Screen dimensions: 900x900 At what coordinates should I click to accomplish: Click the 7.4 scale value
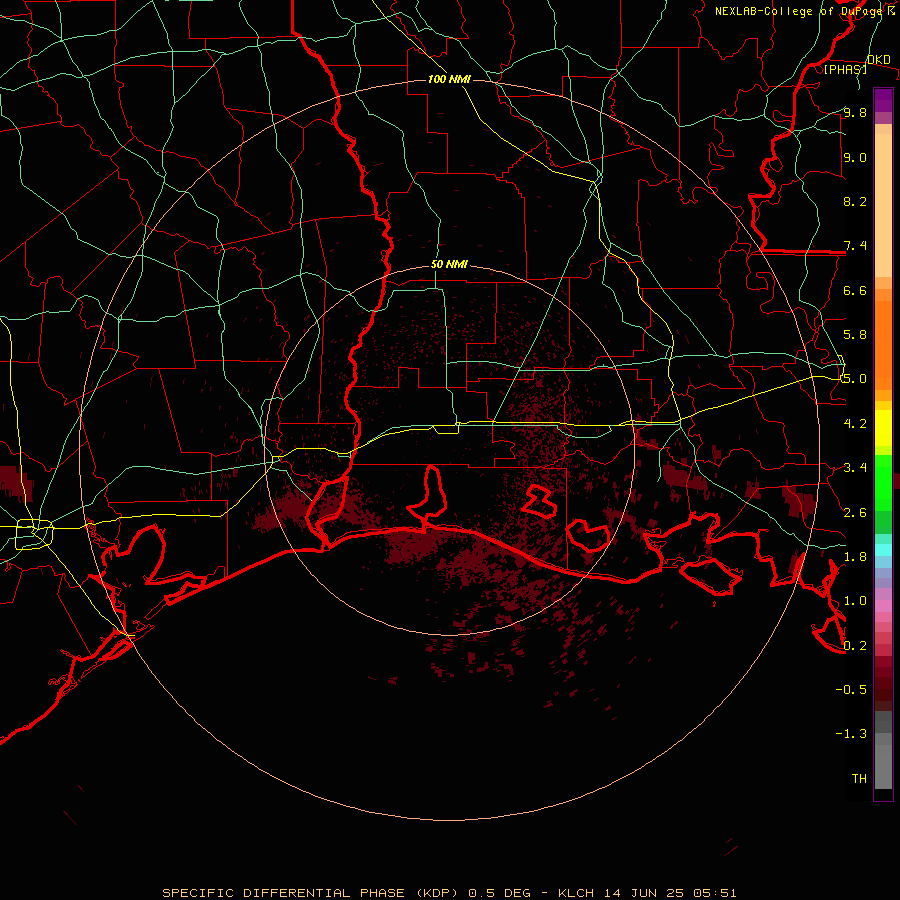point(855,246)
